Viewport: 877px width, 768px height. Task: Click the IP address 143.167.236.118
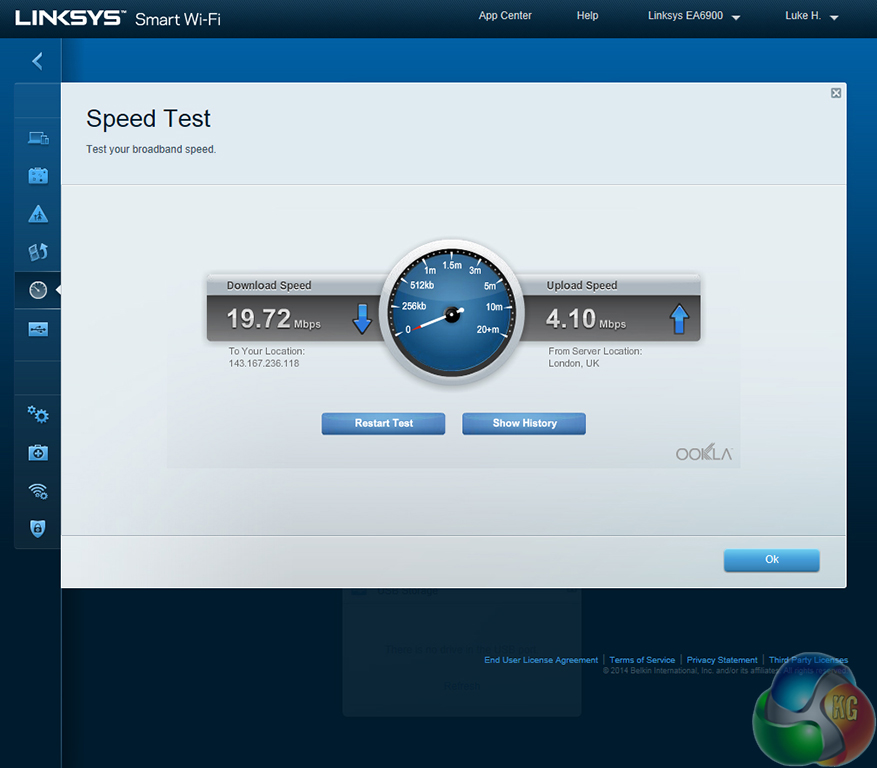pos(263,364)
